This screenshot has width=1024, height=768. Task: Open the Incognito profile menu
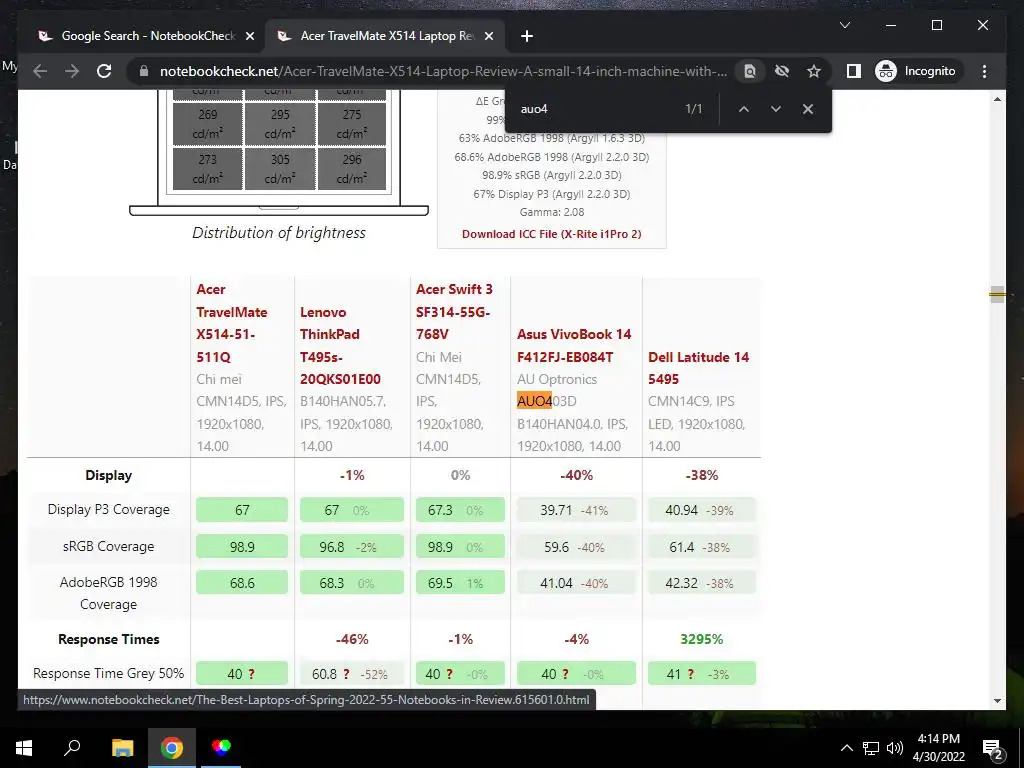coord(916,71)
